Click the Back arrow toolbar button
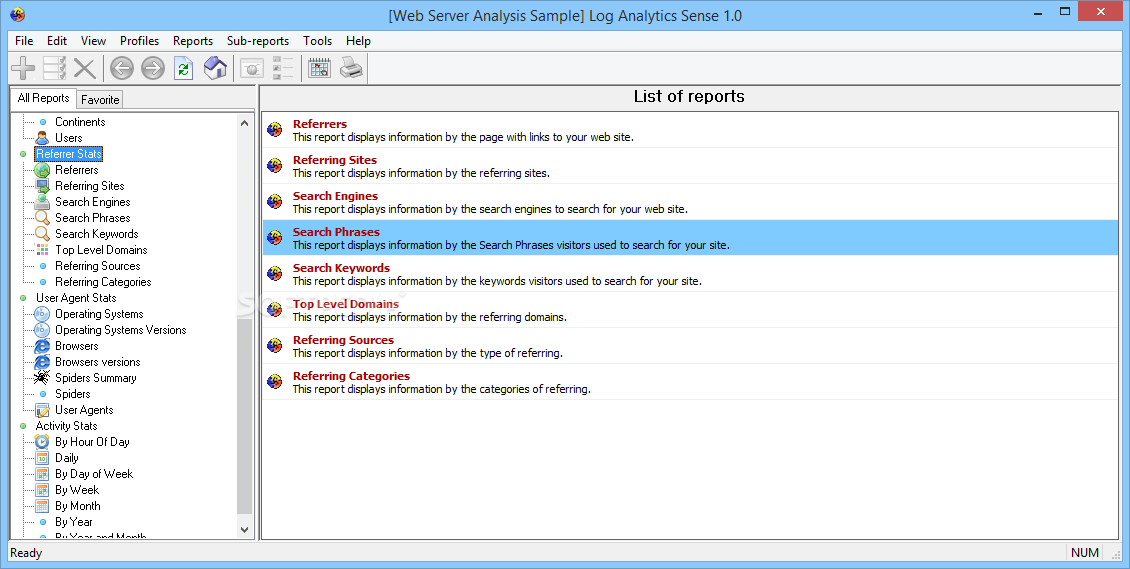The image size is (1130, 569). coord(122,68)
